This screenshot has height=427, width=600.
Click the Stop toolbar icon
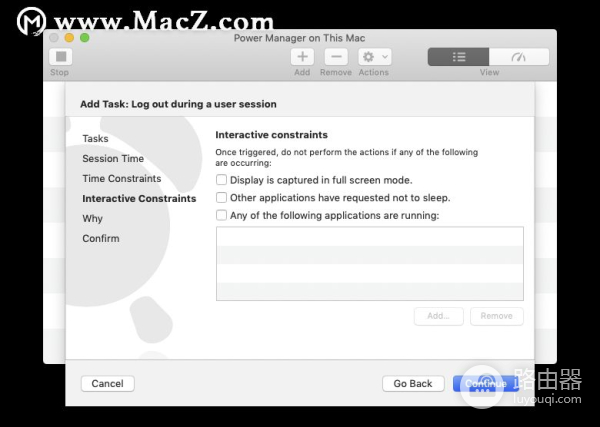point(61,57)
